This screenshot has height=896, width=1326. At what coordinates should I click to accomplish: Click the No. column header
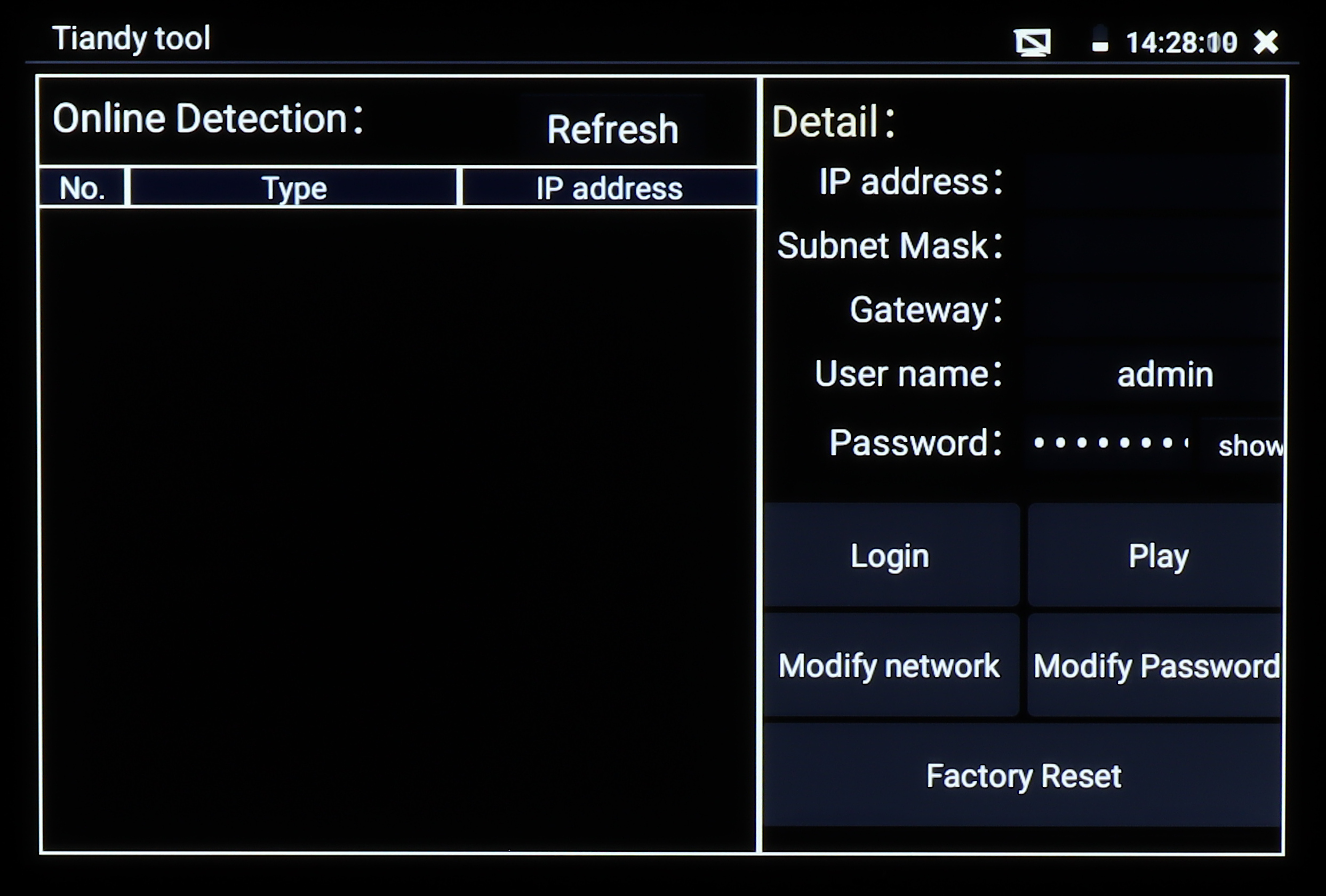tap(82, 188)
